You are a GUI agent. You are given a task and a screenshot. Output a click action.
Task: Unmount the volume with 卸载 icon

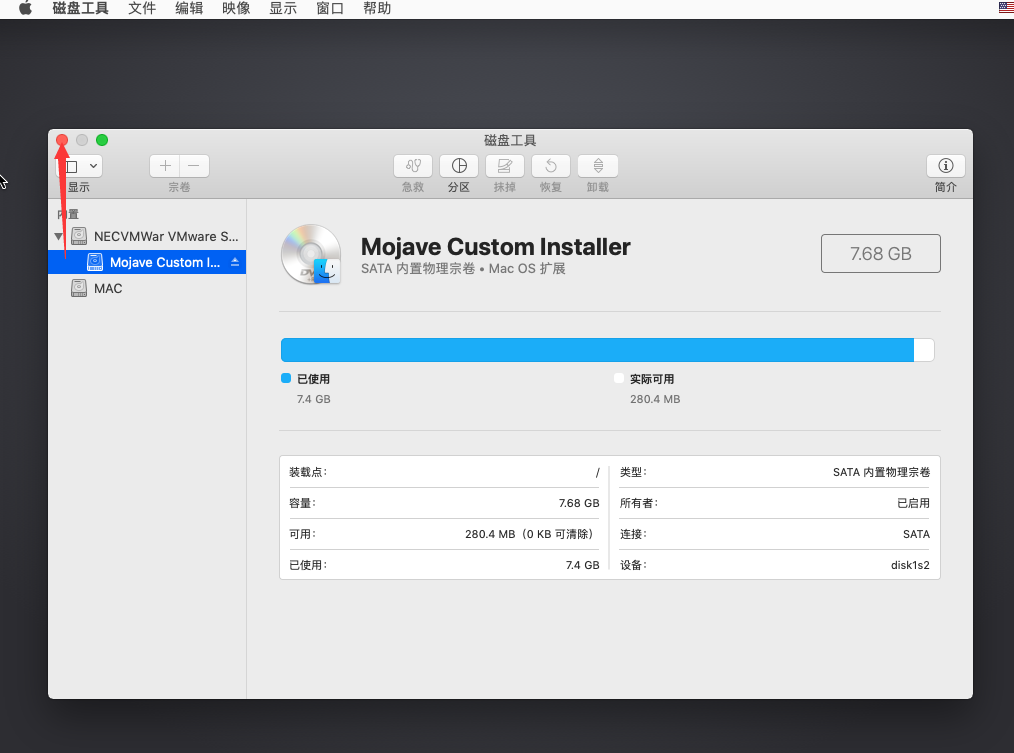point(598,166)
